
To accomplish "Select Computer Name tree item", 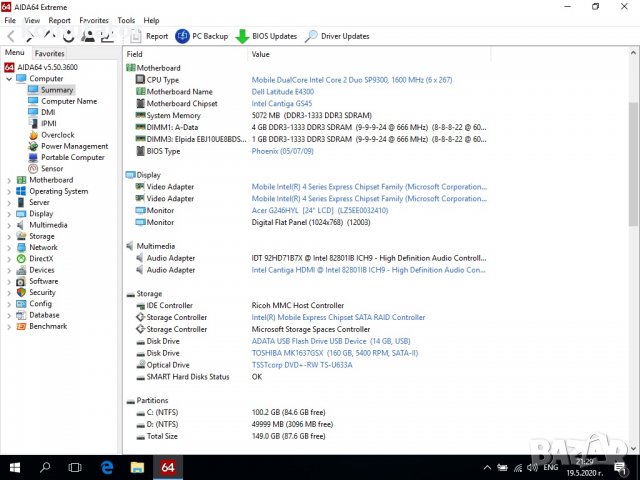I will point(62,101).
